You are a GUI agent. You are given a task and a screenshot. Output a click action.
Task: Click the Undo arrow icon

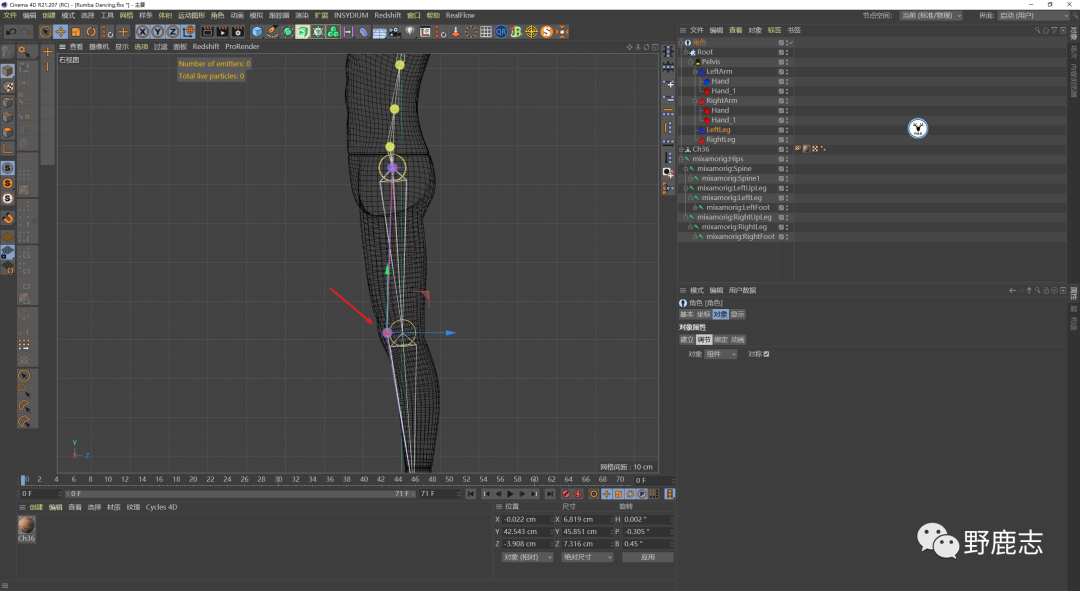(x=10, y=32)
